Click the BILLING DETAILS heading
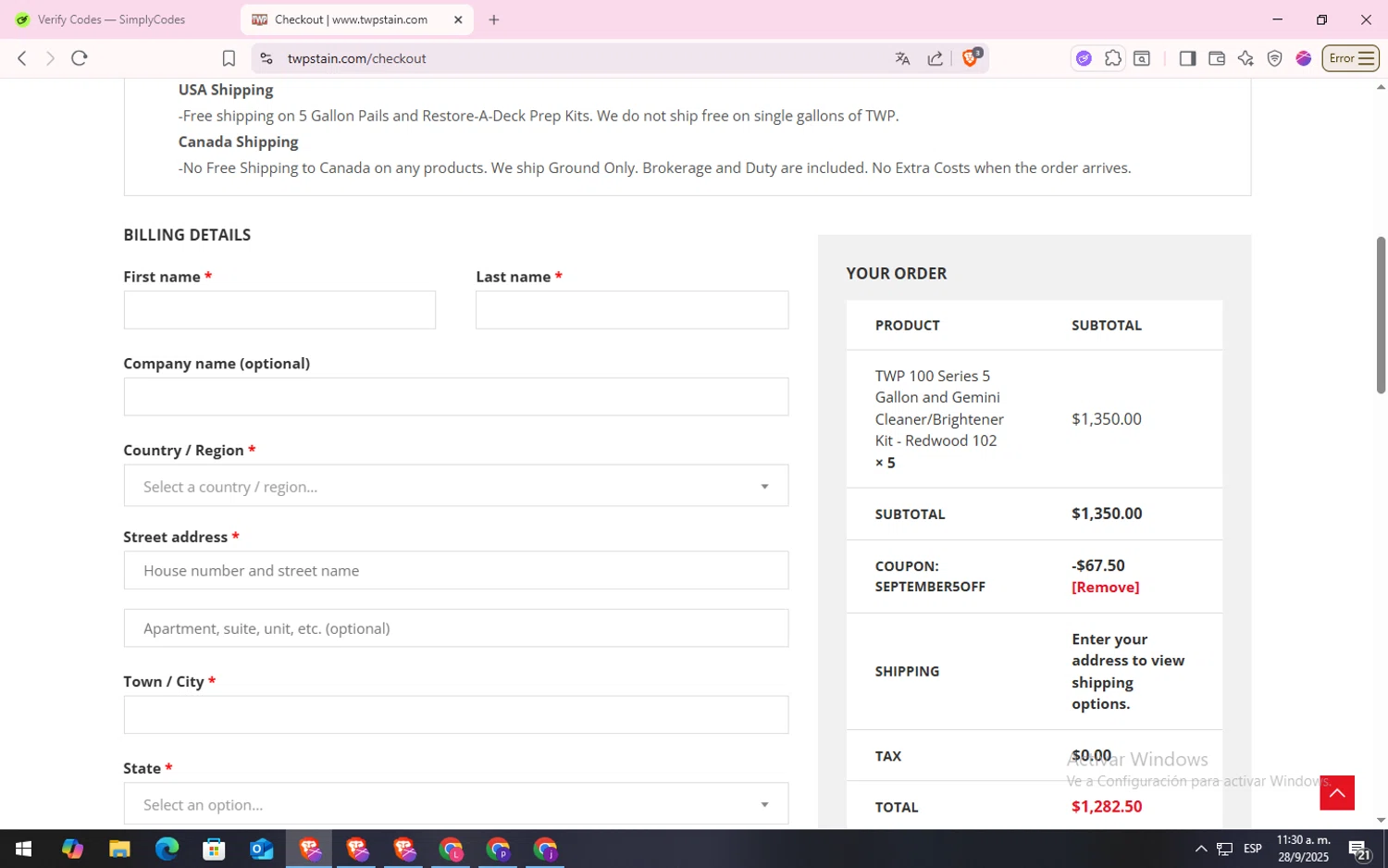 coord(187,235)
